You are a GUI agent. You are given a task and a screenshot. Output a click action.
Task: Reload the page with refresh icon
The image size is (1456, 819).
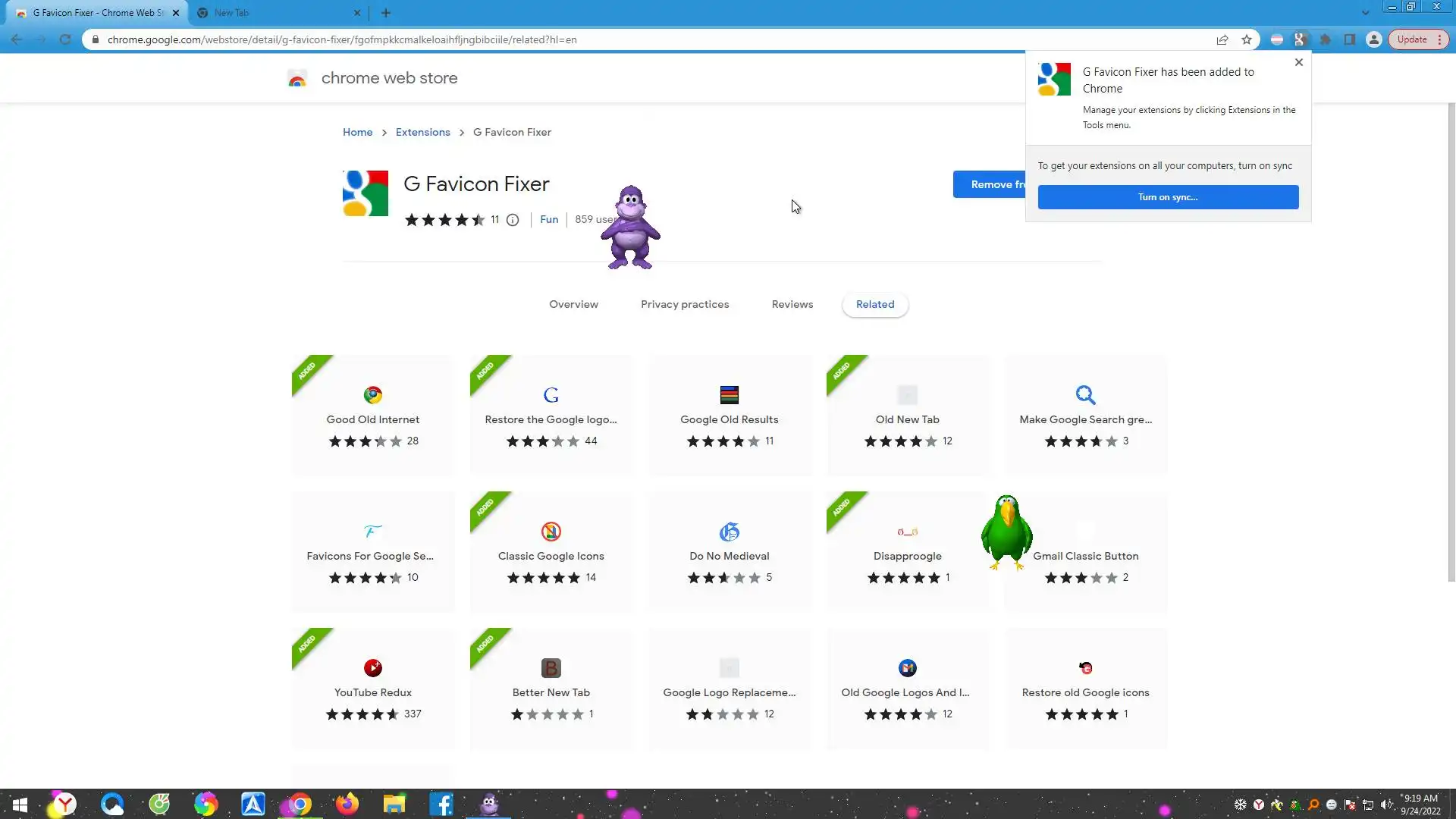65,39
